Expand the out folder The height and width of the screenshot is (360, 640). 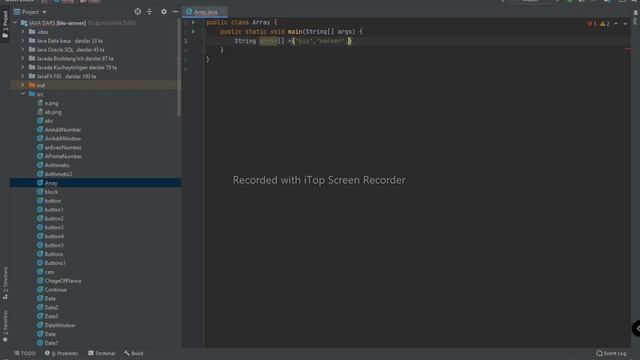(23, 85)
